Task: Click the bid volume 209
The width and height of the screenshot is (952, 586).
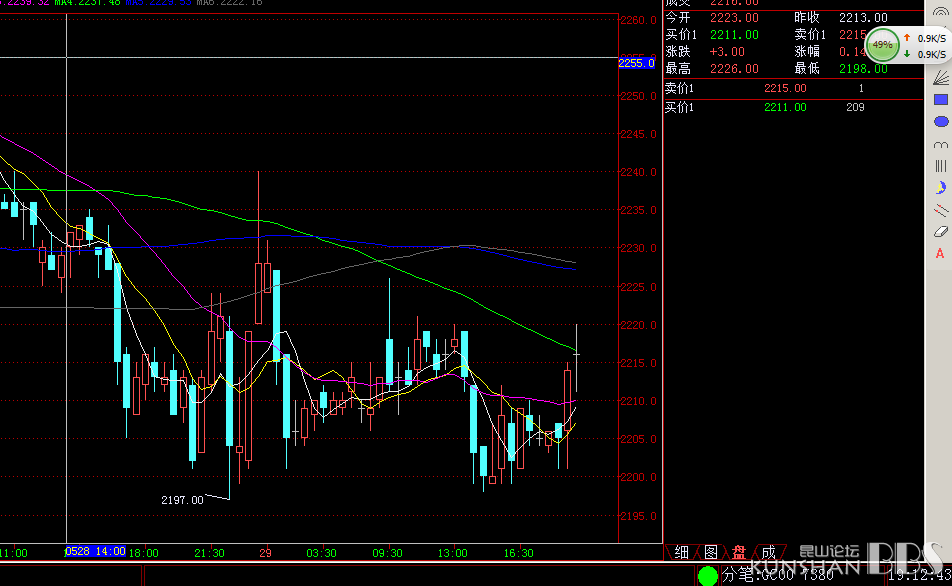Action: coord(855,107)
